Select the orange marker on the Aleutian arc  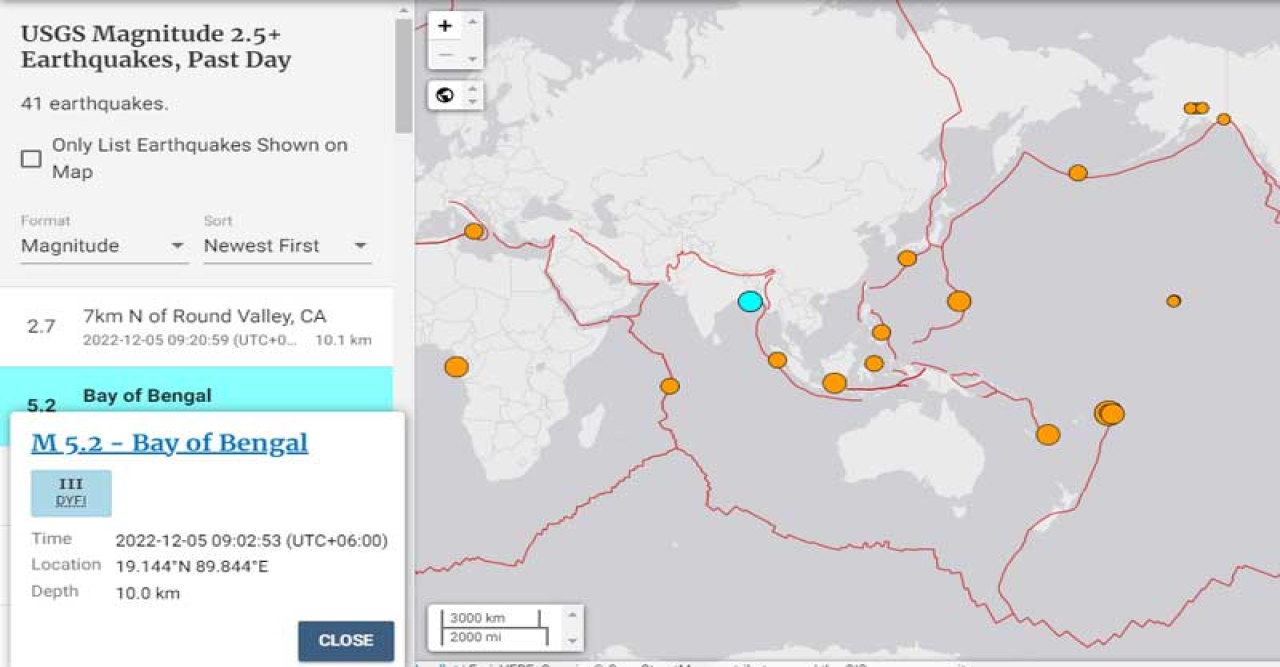tap(1077, 173)
